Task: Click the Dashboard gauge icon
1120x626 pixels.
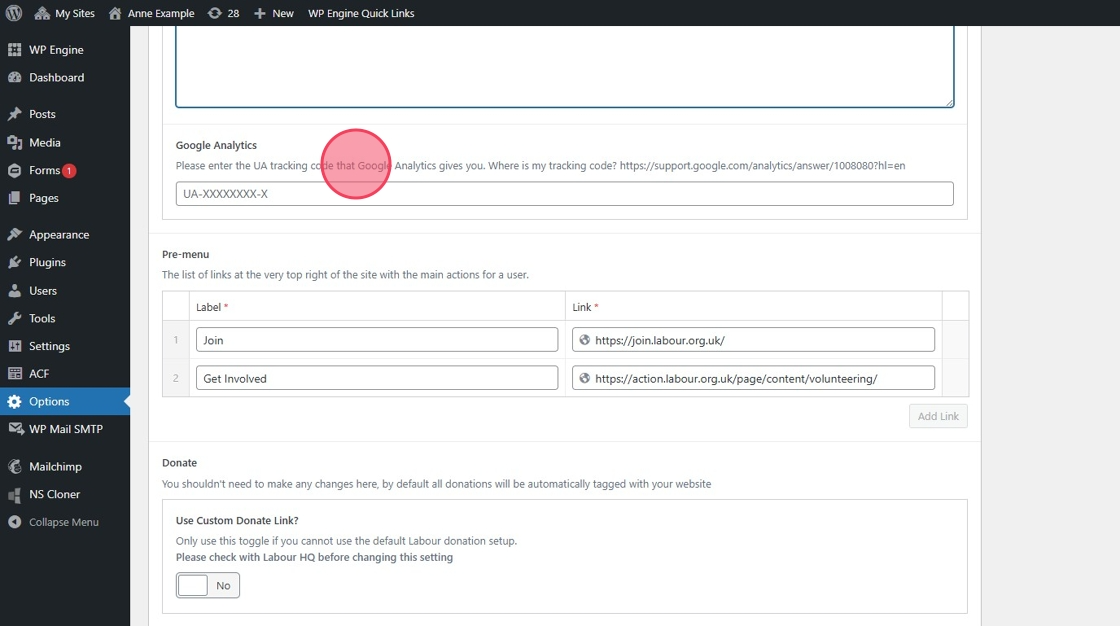Action: coord(15,77)
